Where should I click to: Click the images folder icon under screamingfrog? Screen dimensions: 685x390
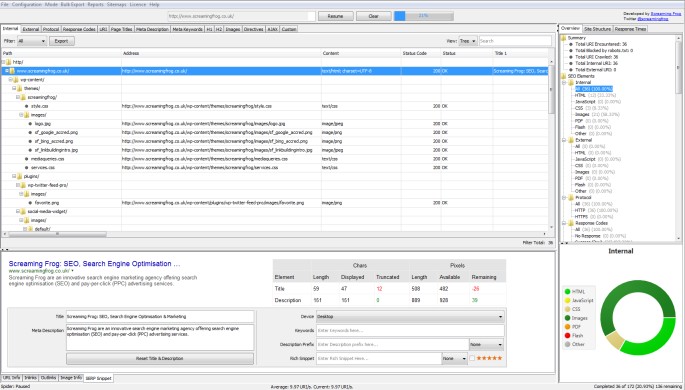point(27,115)
